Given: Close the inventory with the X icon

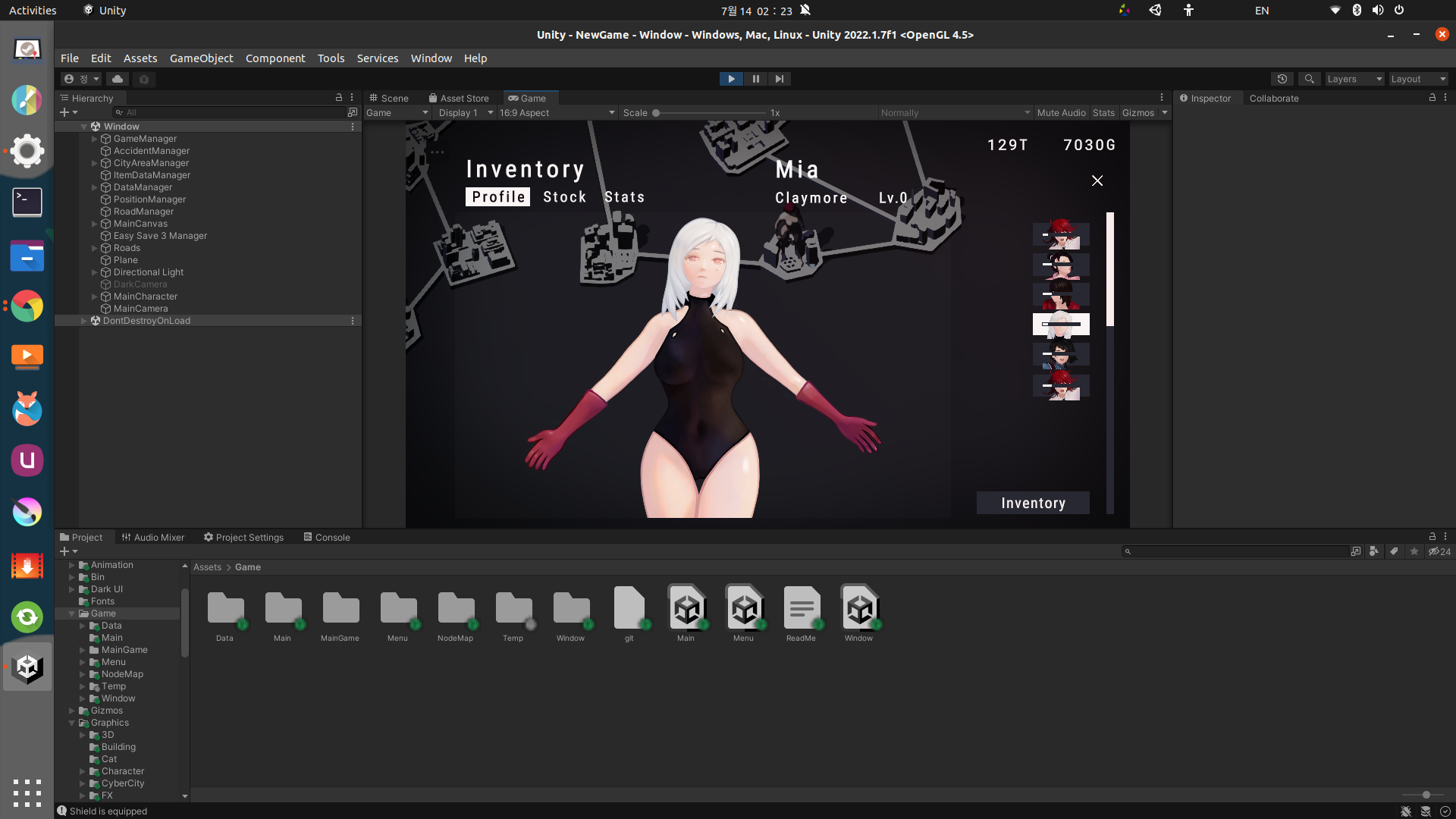Looking at the screenshot, I should click(x=1097, y=180).
